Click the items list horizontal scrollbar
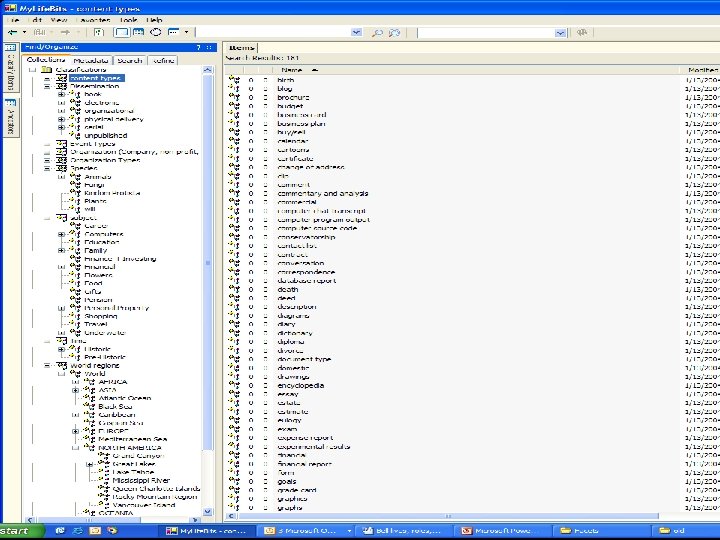Image resolution: width=720 pixels, height=540 pixels. click(x=448, y=516)
